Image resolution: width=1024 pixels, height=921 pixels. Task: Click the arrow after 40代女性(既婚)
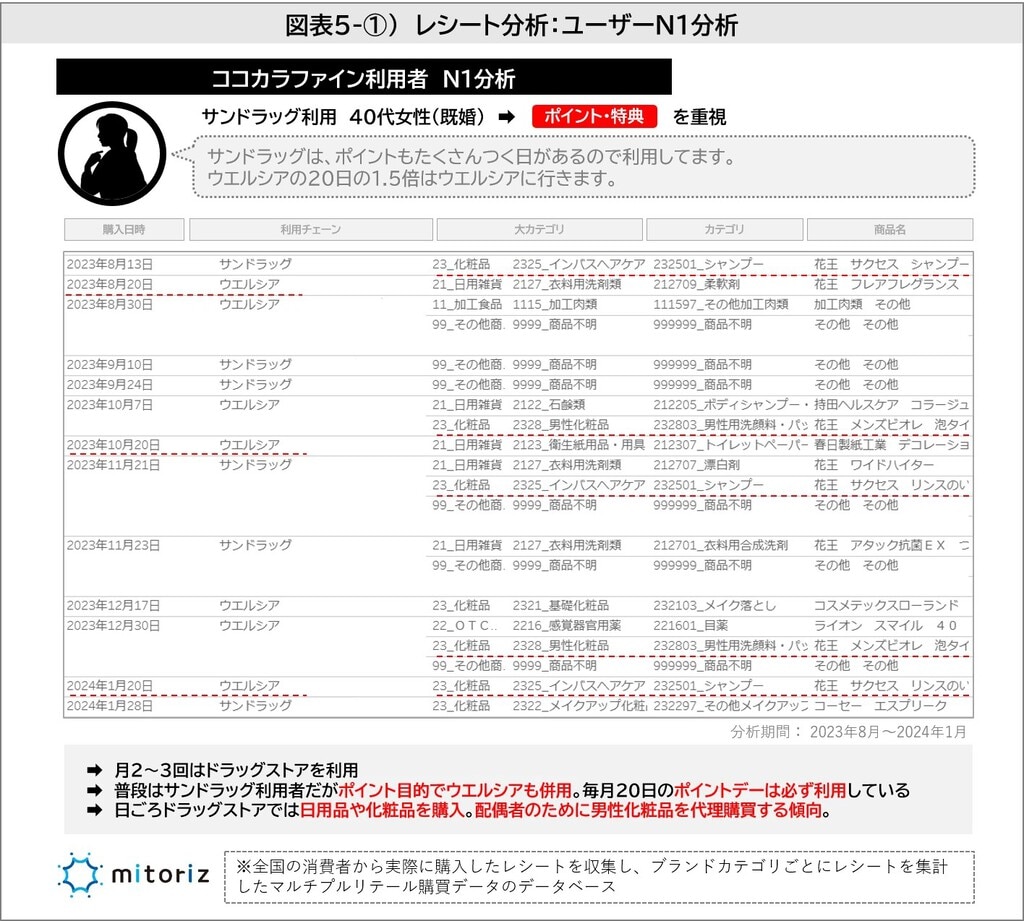[x=507, y=118]
